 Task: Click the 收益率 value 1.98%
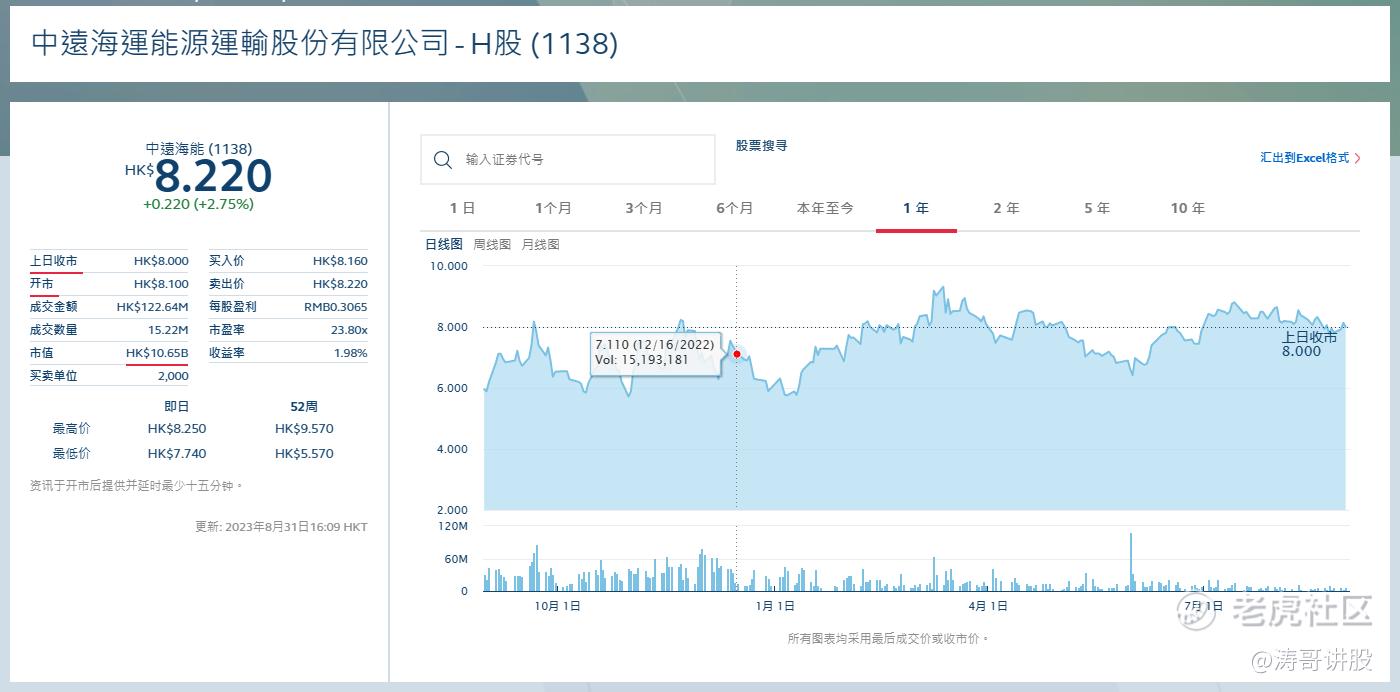tap(351, 353)
